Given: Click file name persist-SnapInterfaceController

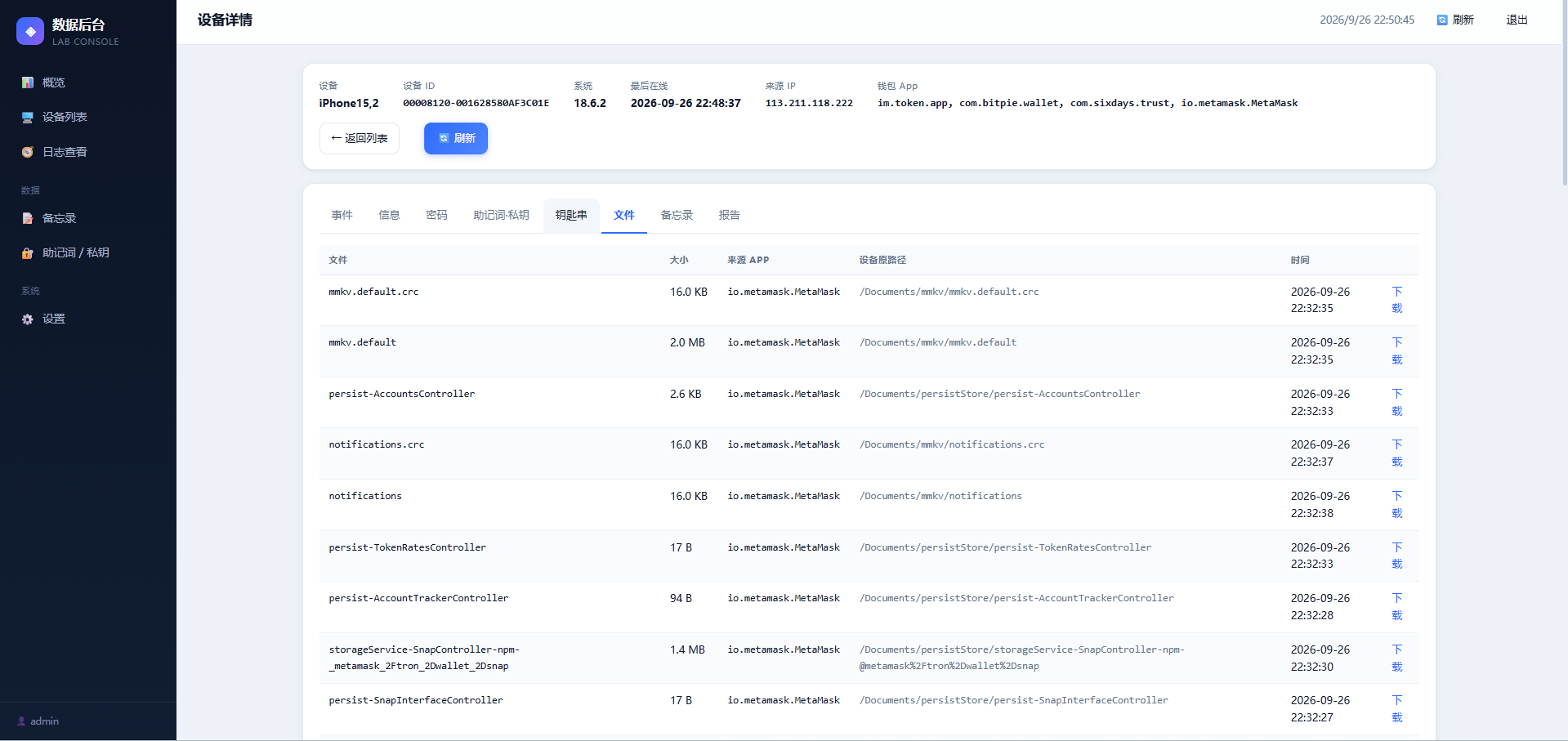Looking at the screenshot, I should point(416,700).
